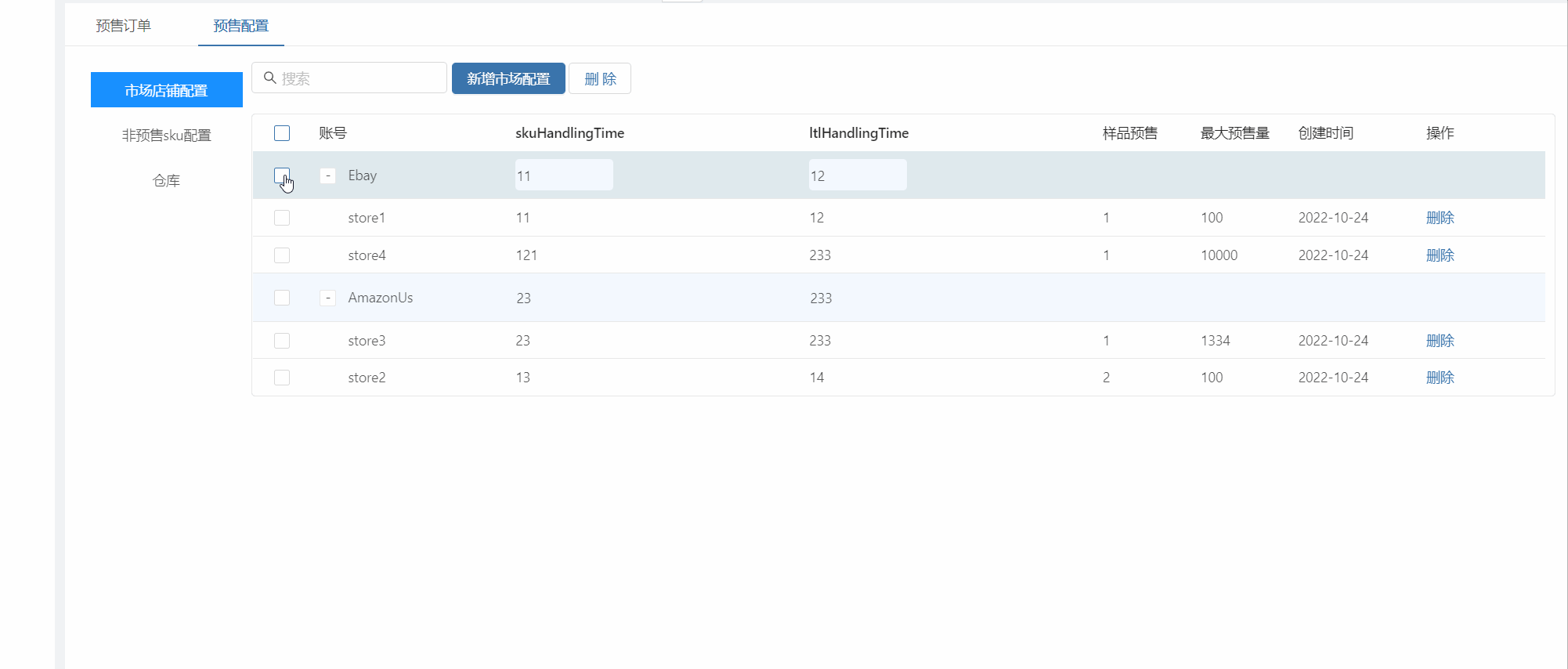Switch to the 预售配置 tab

[x=241, y=26]
